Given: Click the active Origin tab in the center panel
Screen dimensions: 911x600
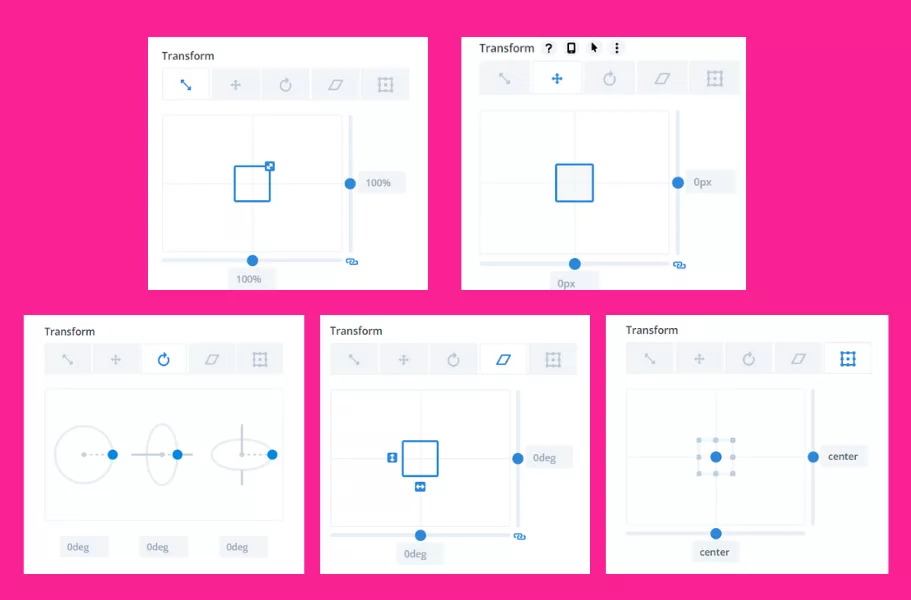Looking at the screenshot, I should point(848,358).
